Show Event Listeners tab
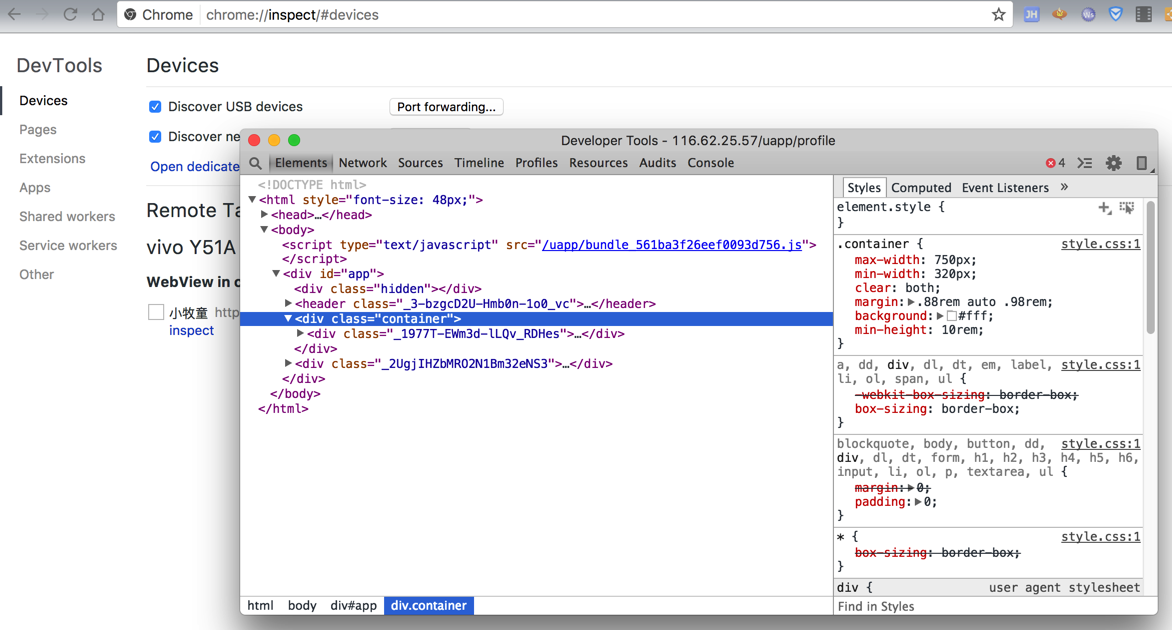This screenshot has height=630, width=1172. [1005, 188]
